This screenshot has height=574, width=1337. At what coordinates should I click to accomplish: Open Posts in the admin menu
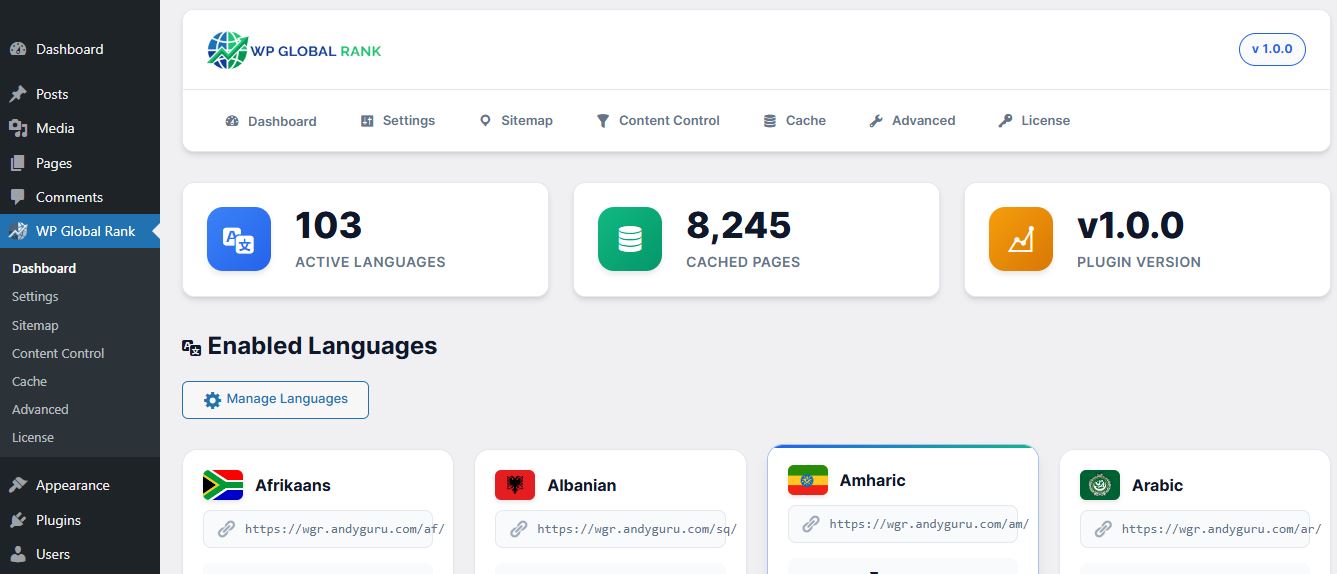80,94
